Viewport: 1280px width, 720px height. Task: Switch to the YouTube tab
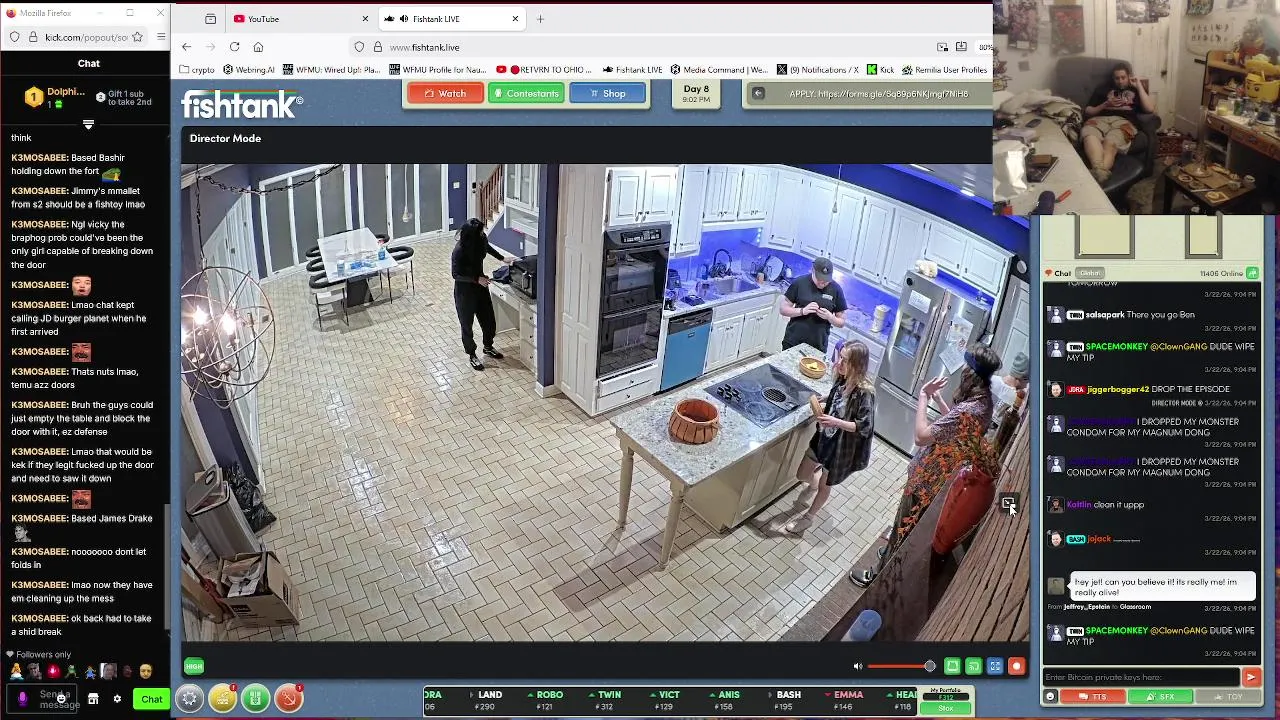pos(300,19)
